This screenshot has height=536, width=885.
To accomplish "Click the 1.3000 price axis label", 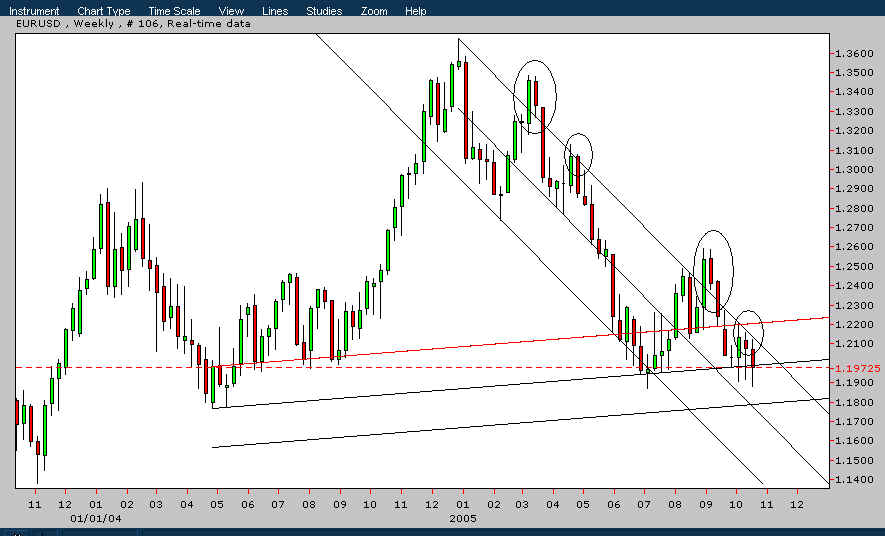I will point(854,170).
